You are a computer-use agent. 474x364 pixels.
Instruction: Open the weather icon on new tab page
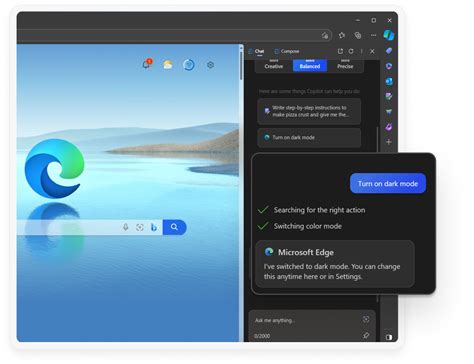pos(168,64)
